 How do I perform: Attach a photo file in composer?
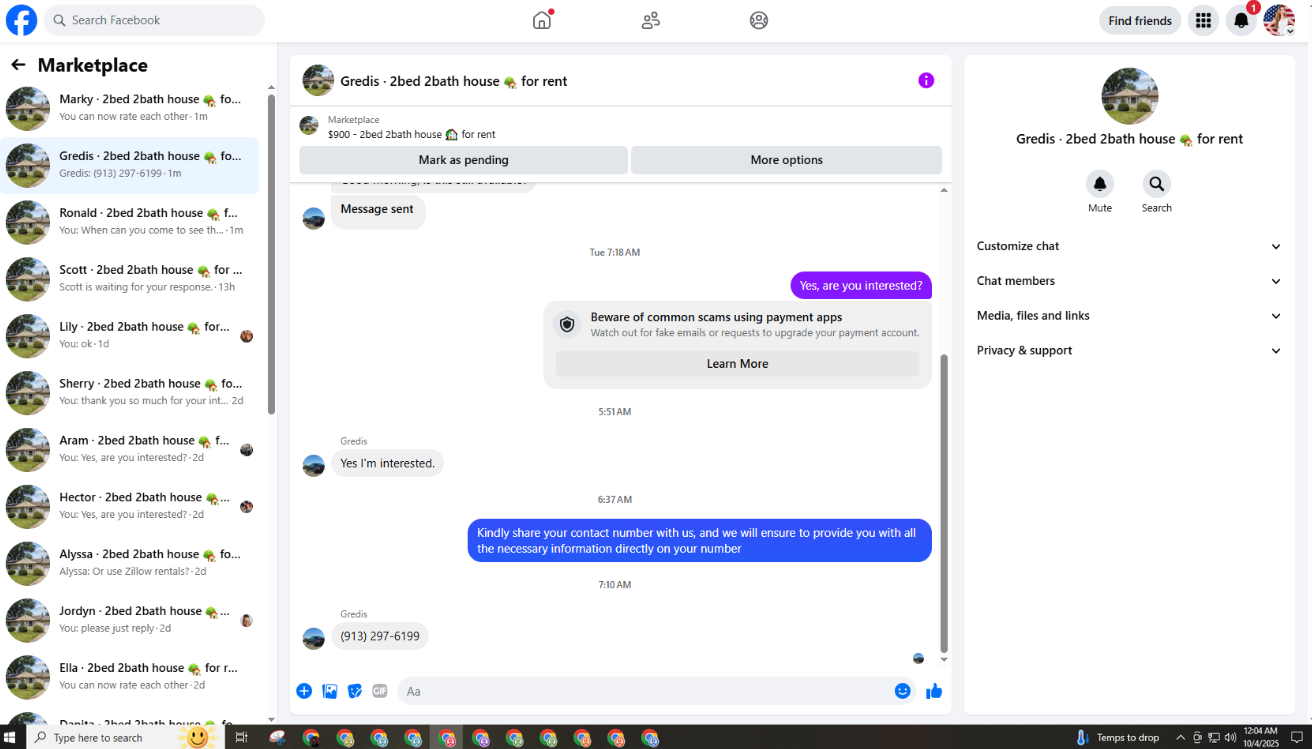click(x=329, y=691)
